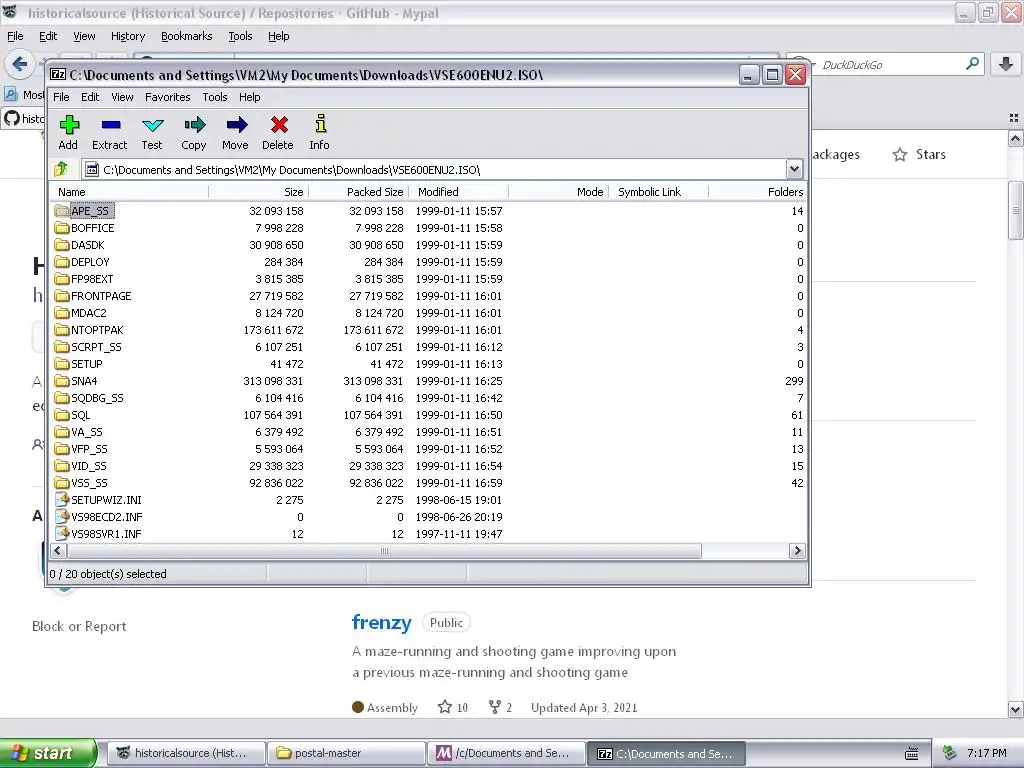Click DuckDuckGo search magnifier icon

tap(972, 64)
